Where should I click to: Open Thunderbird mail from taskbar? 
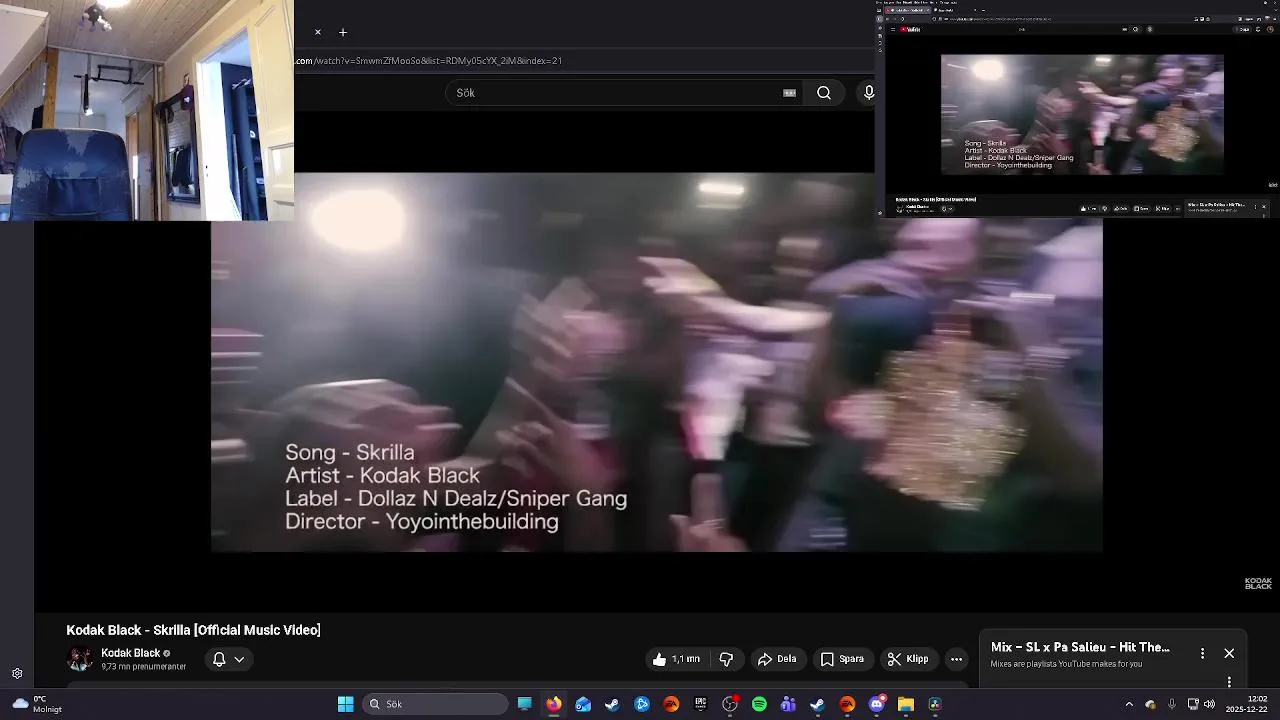[583, 704]
